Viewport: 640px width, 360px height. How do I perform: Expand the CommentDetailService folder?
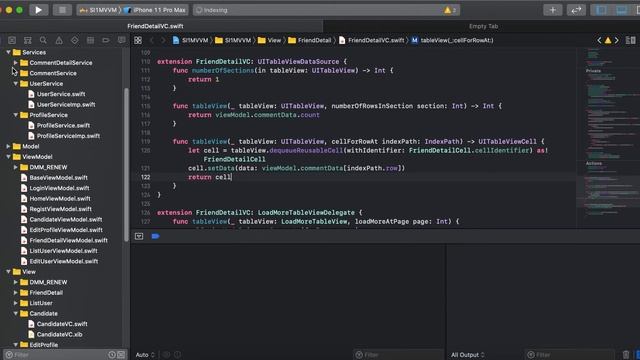[16, 62]
